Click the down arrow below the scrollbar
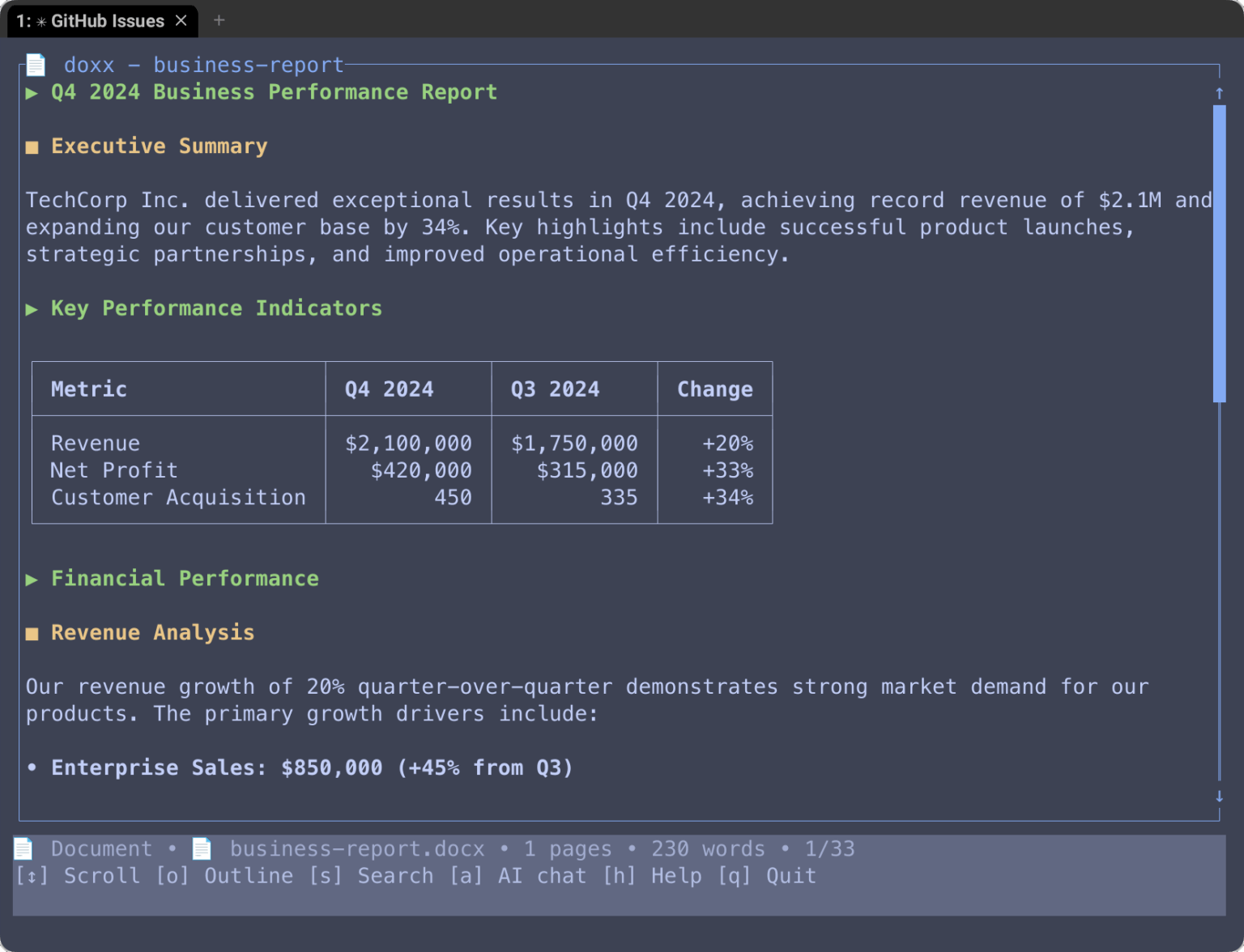 pos(1219,797)
